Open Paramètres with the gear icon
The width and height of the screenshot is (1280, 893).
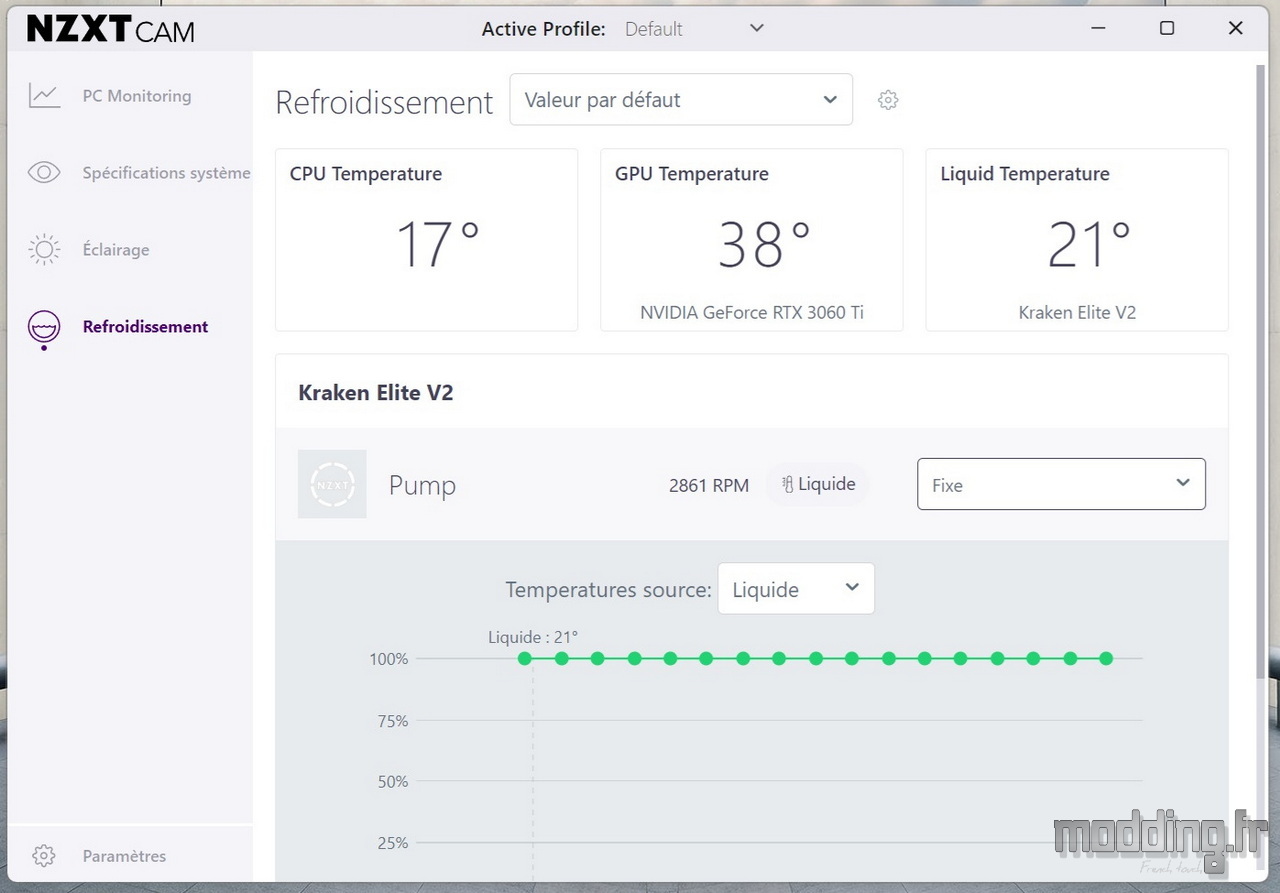click(x=44, y=856)
